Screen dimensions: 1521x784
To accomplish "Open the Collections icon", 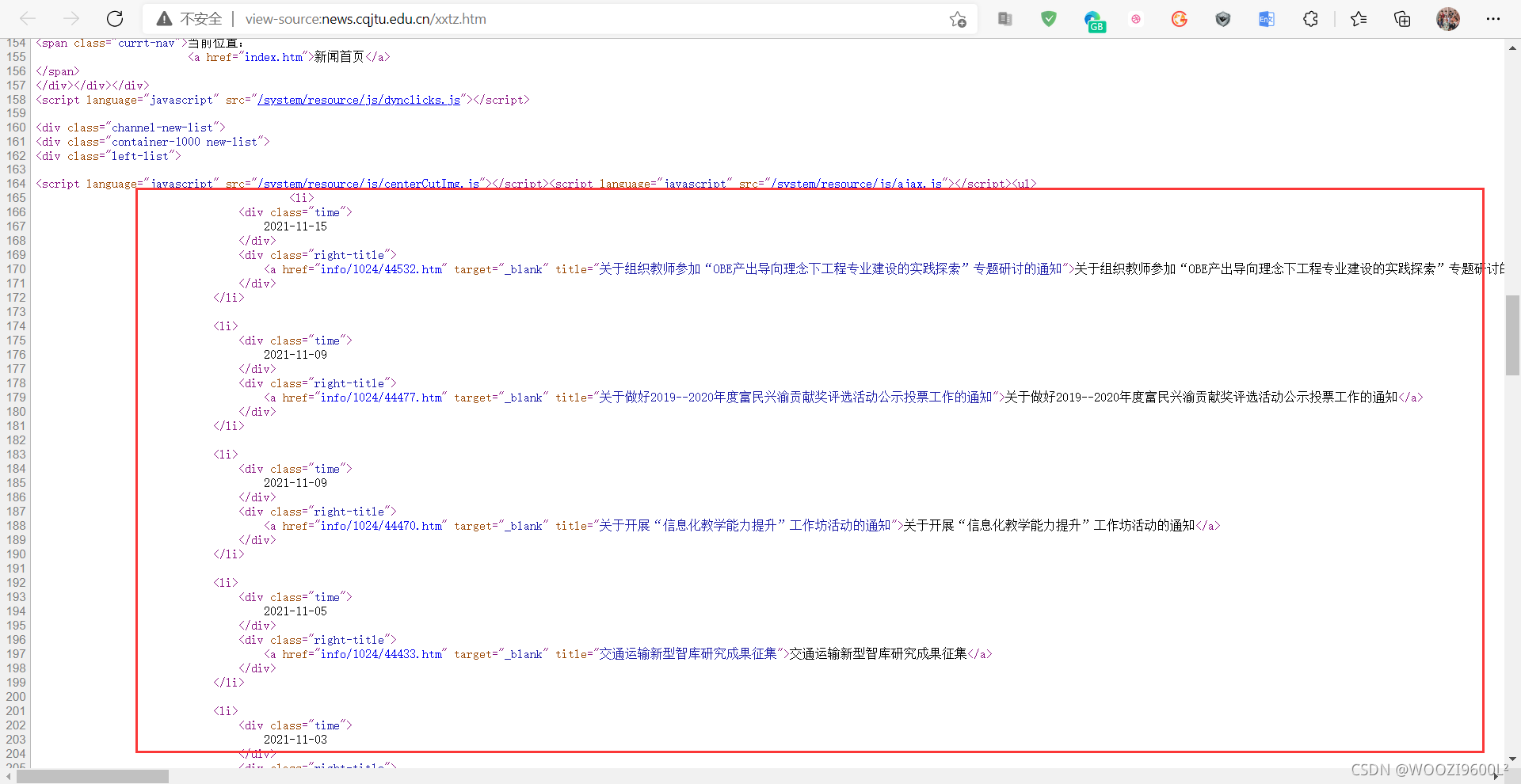I will (1402, 19).
